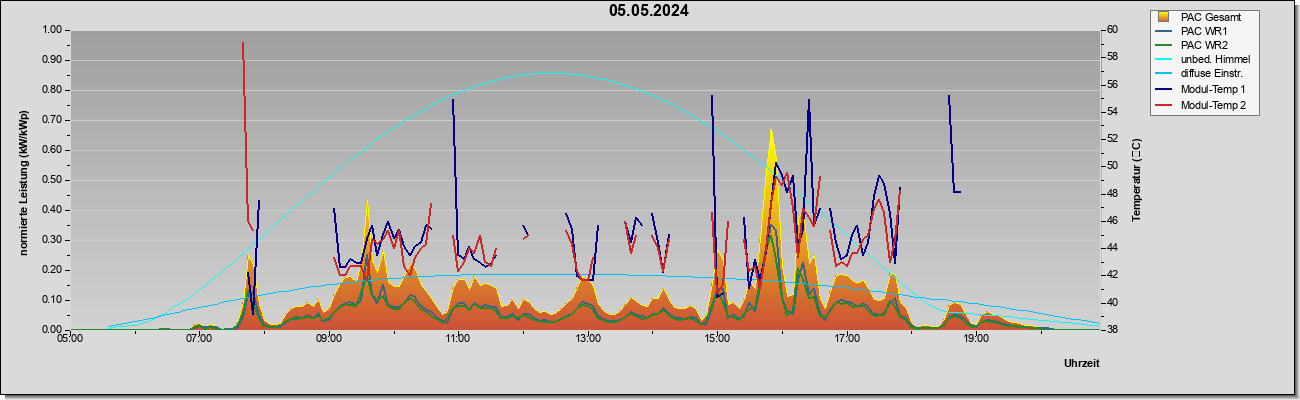Click the 38 value on the temperature axis
This screenshot has height=400, width=1300.
1112,329
